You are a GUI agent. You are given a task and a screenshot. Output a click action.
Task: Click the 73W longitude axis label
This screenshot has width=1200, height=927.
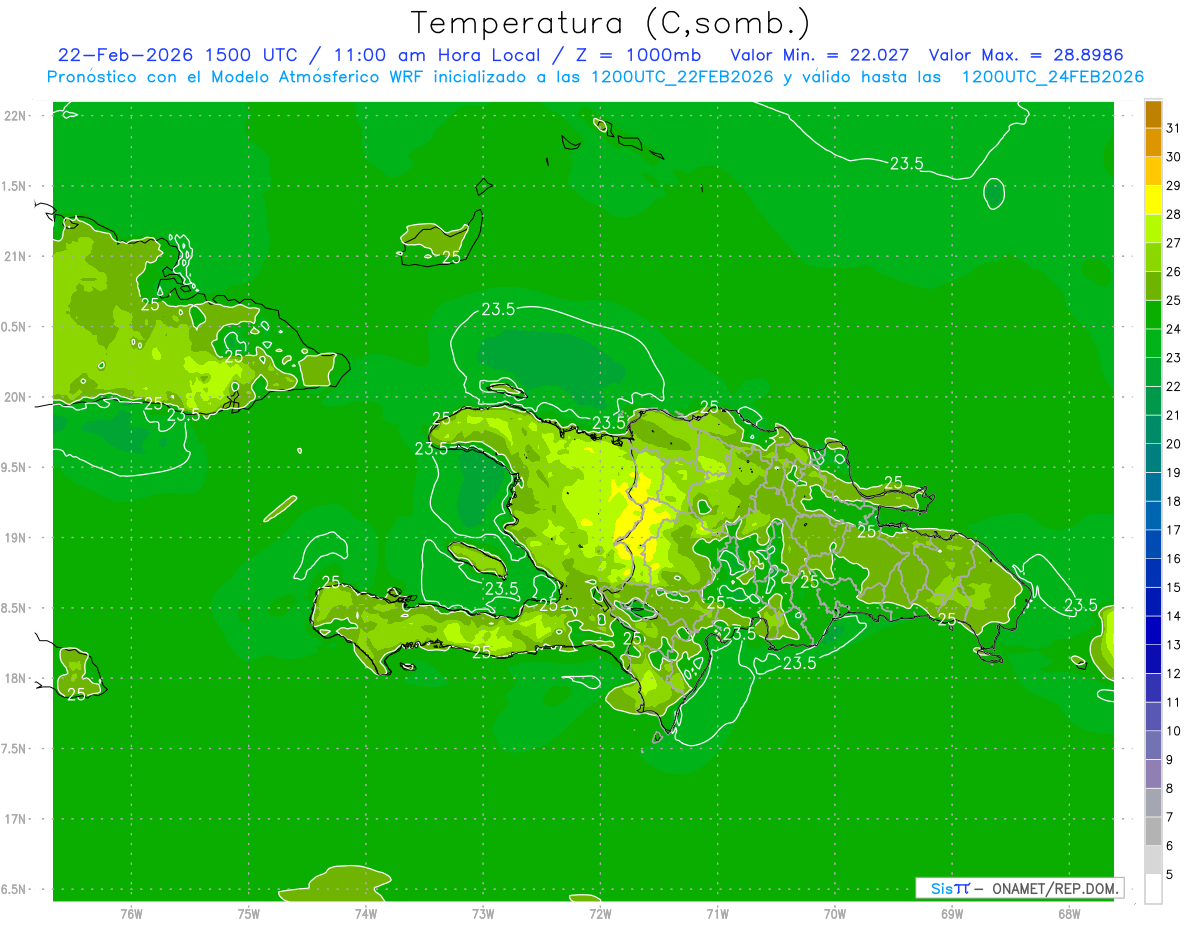483,914
